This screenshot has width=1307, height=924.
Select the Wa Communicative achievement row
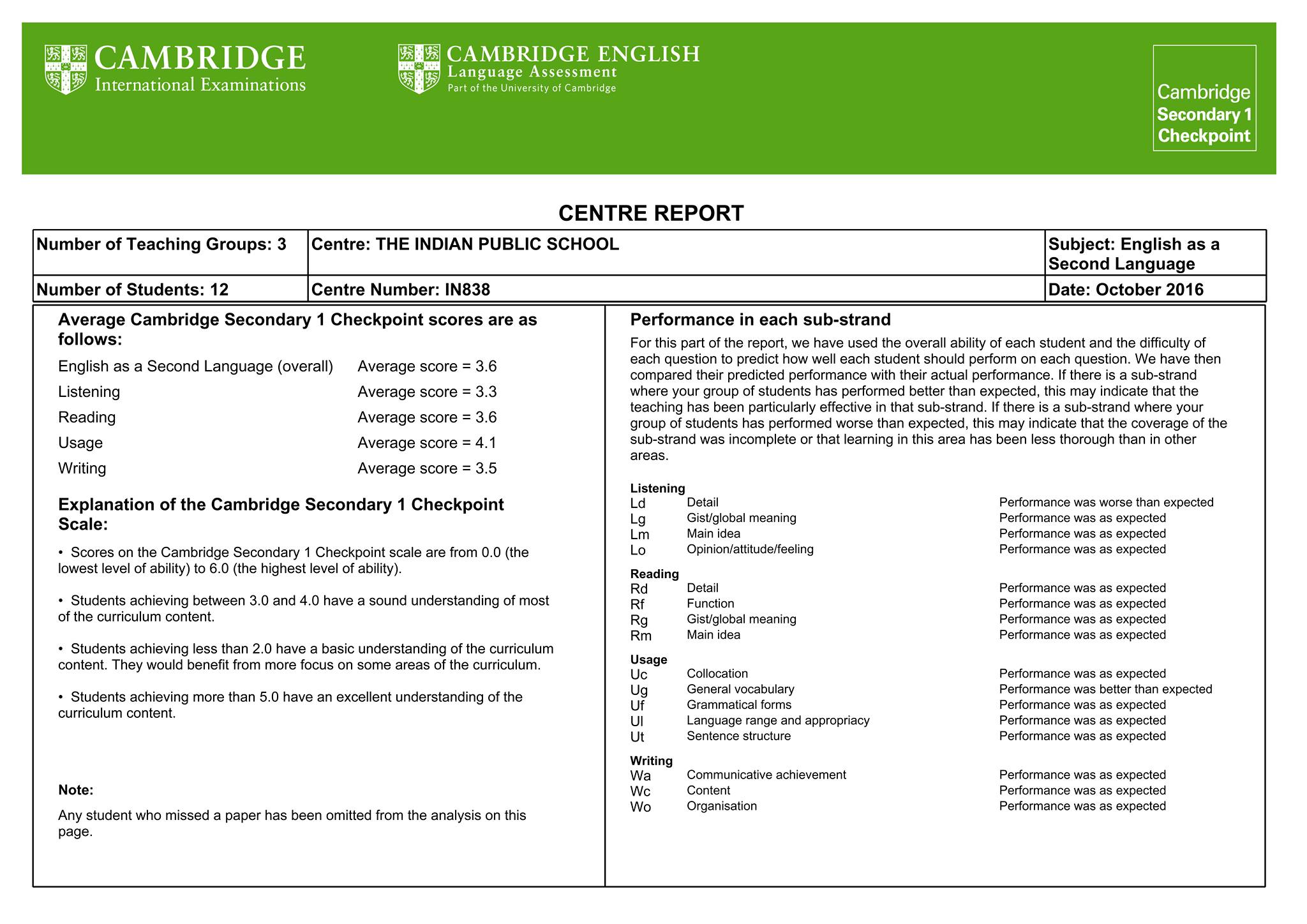click(x=898, y=775)
